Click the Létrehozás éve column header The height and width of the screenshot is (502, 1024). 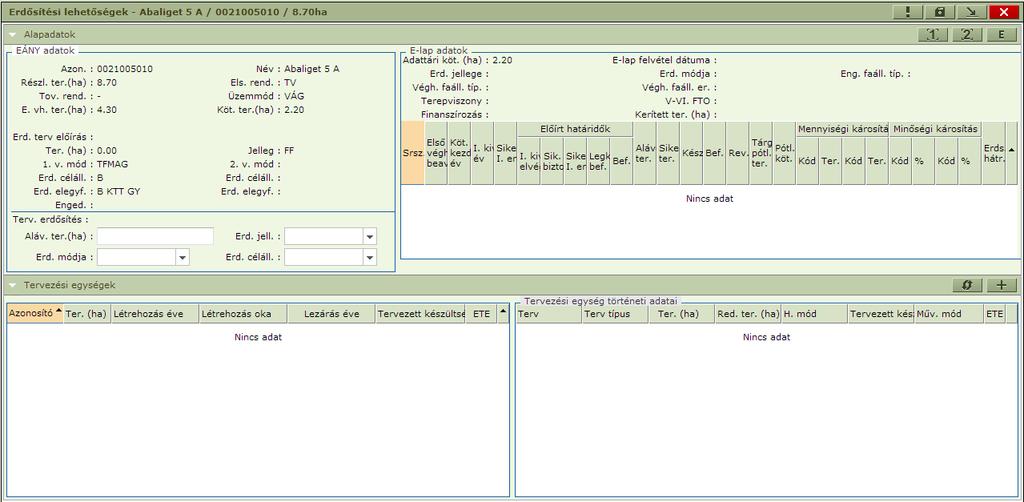coord(155,314)
